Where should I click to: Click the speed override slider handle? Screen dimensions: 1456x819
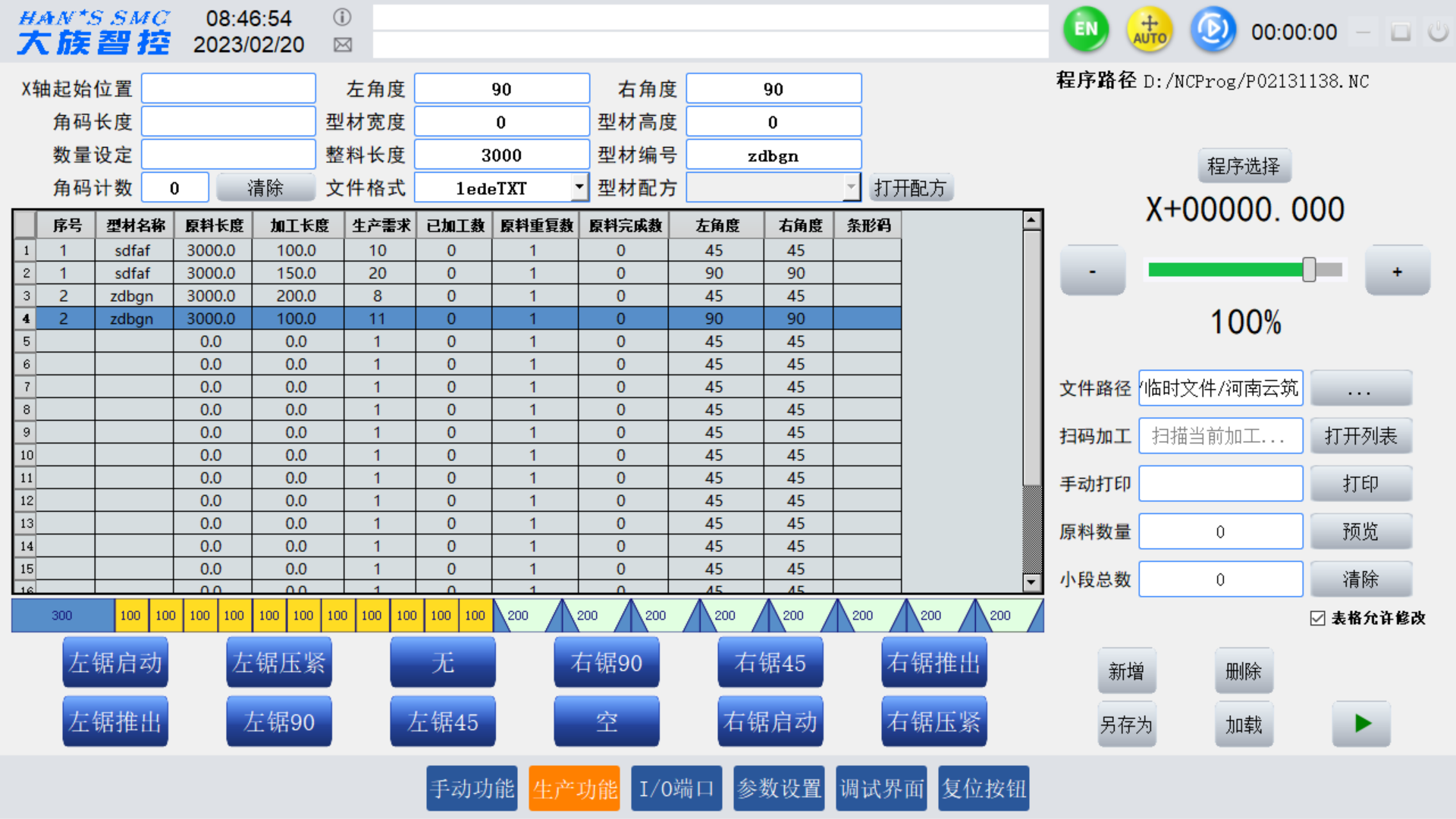tap(1309, 269)
